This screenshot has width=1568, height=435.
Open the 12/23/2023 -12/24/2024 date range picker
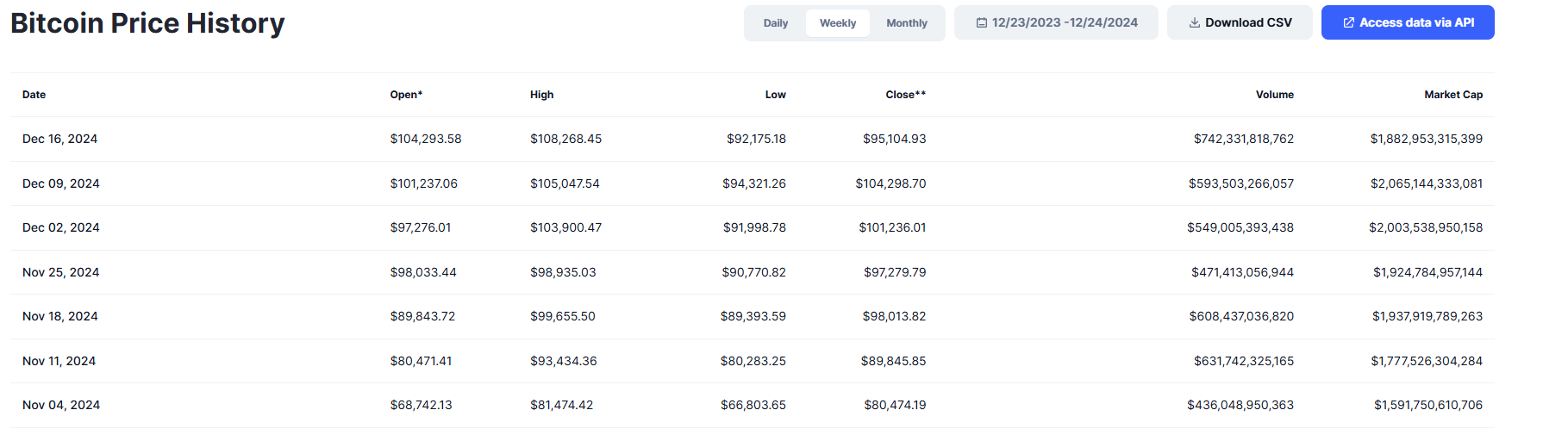coord(1056,22)
